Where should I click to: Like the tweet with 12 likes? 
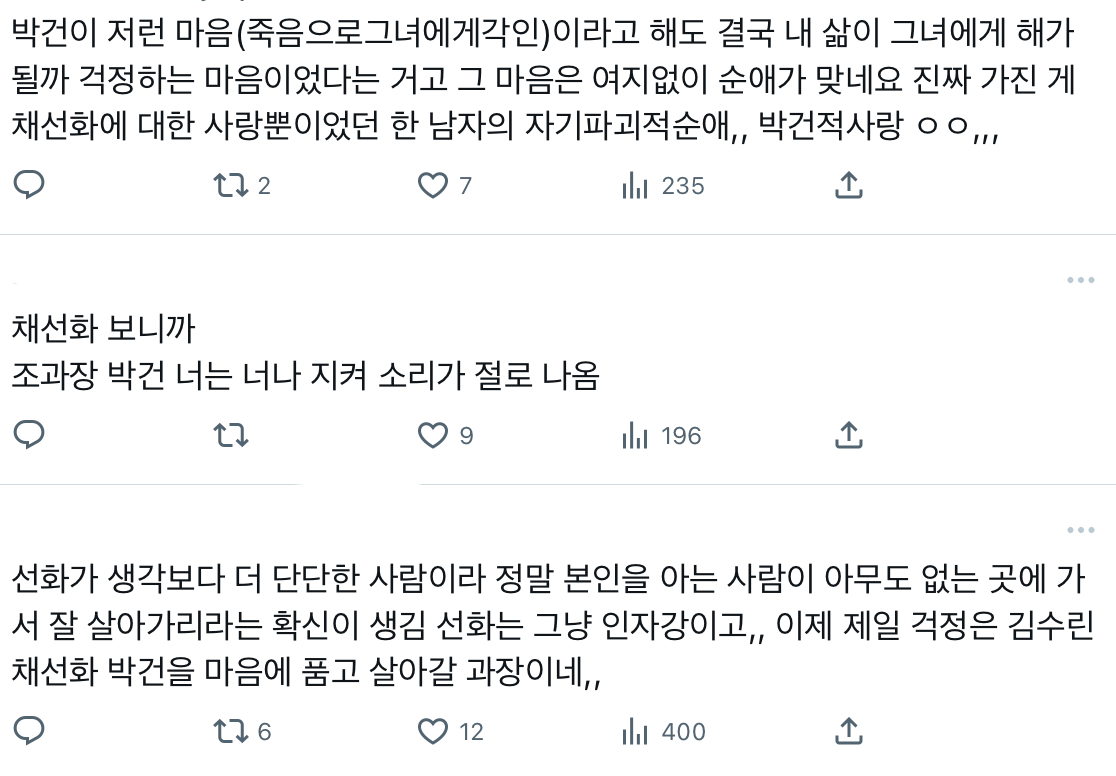point(432,731)
